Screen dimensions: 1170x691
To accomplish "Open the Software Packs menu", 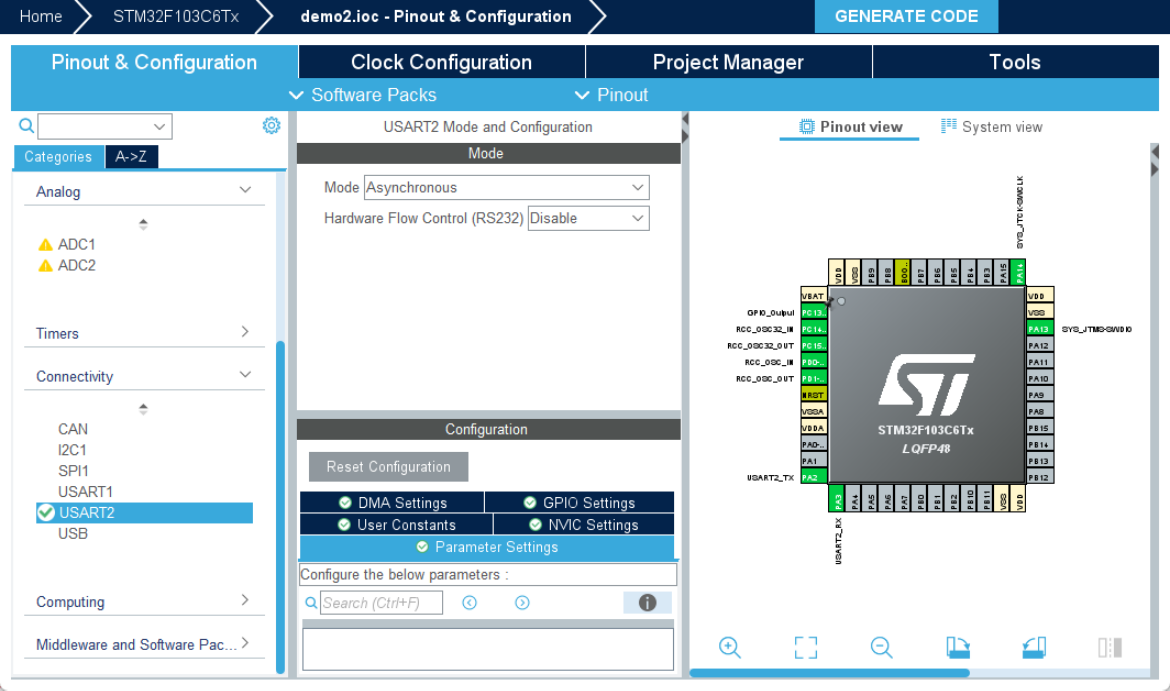I will (x=363, y=95).
